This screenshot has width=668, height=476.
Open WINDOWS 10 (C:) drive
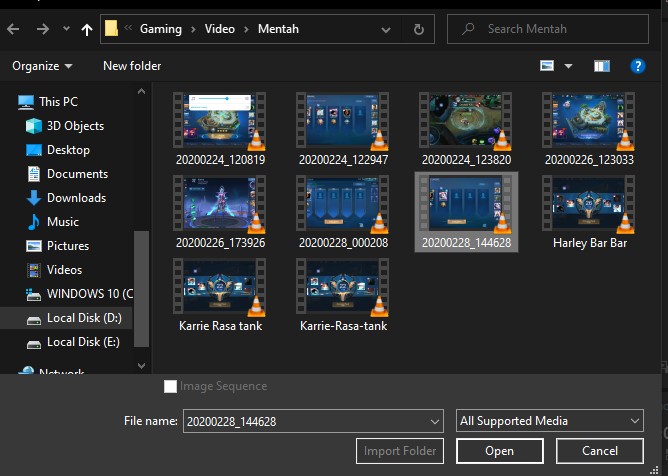(79, 294)
